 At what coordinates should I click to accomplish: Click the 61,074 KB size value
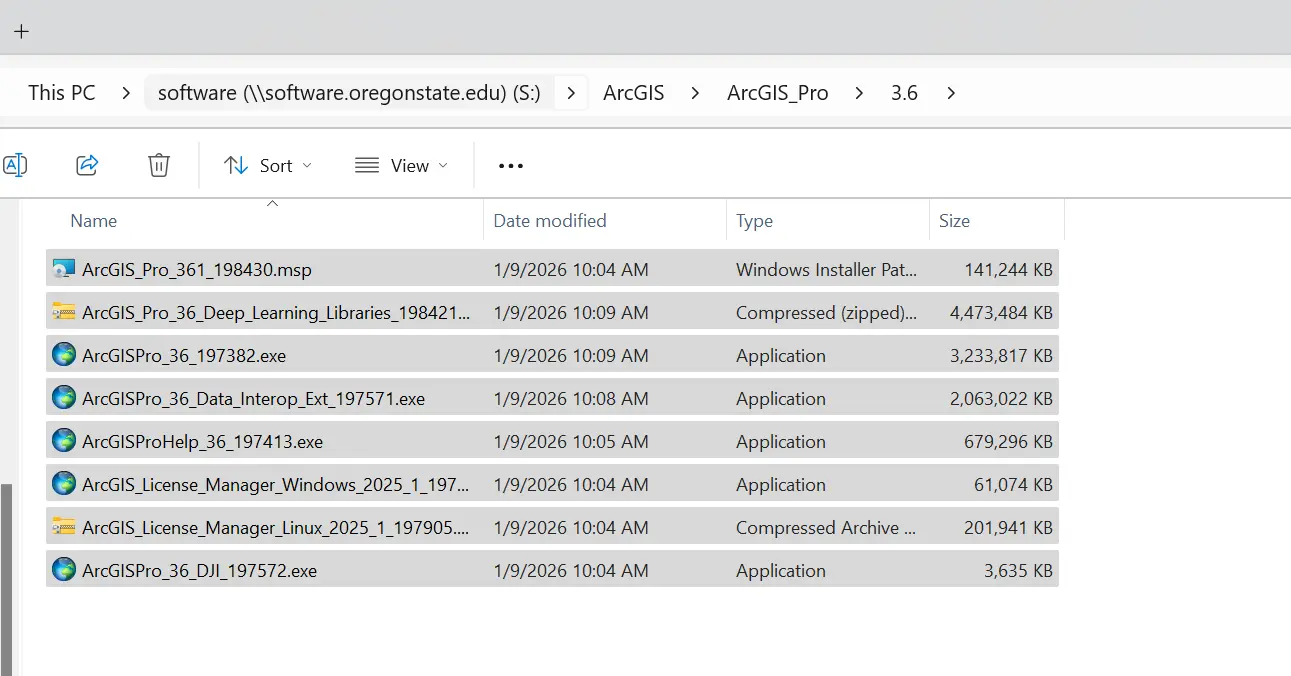click(1013, 484)
